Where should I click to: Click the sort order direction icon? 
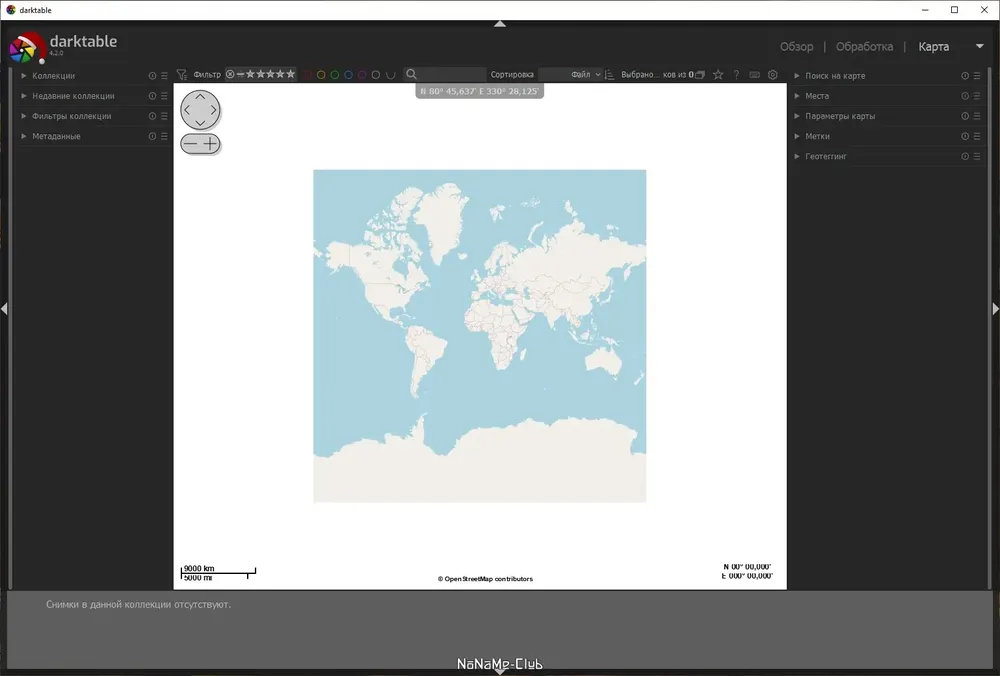tap(610, 75)
